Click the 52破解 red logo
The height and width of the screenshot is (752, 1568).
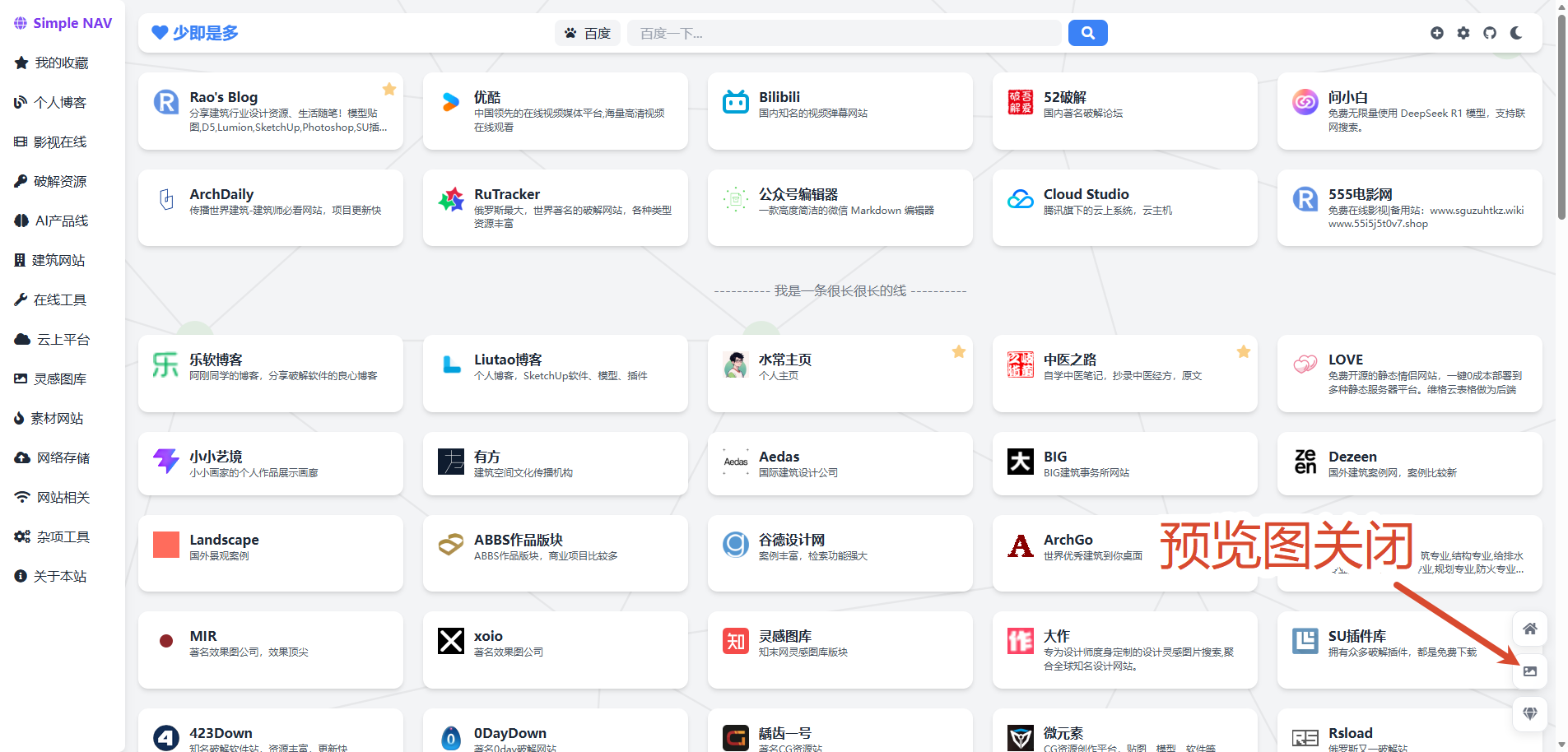point(1021,102)
